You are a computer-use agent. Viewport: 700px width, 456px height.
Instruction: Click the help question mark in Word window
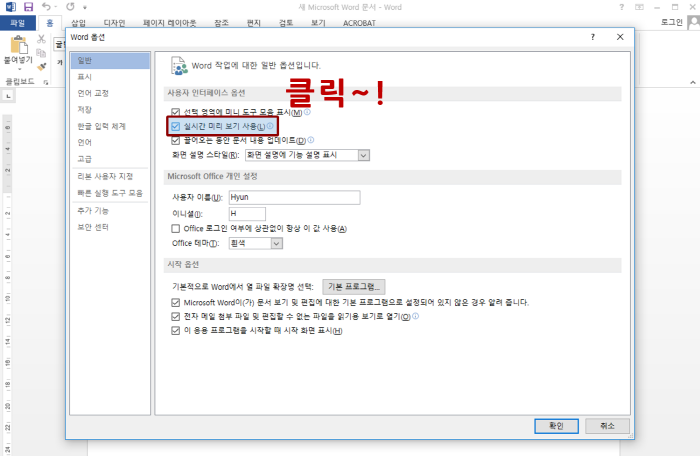point(621,7)
